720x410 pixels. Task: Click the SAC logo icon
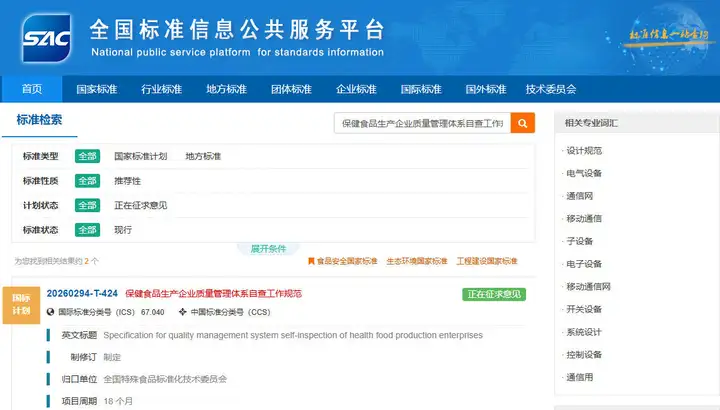tap(46, 38)
